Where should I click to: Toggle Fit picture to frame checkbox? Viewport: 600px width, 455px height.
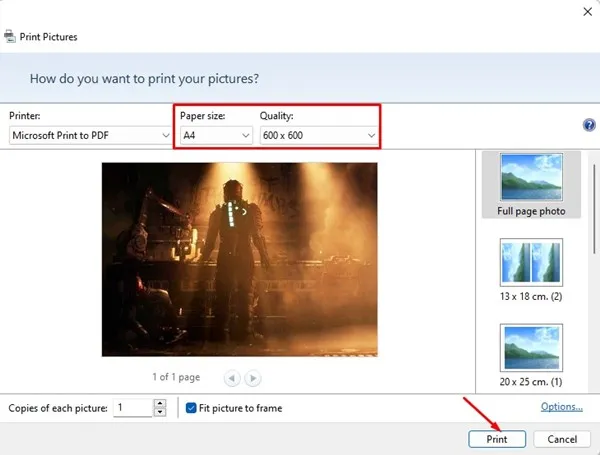[x=191, y=408]
